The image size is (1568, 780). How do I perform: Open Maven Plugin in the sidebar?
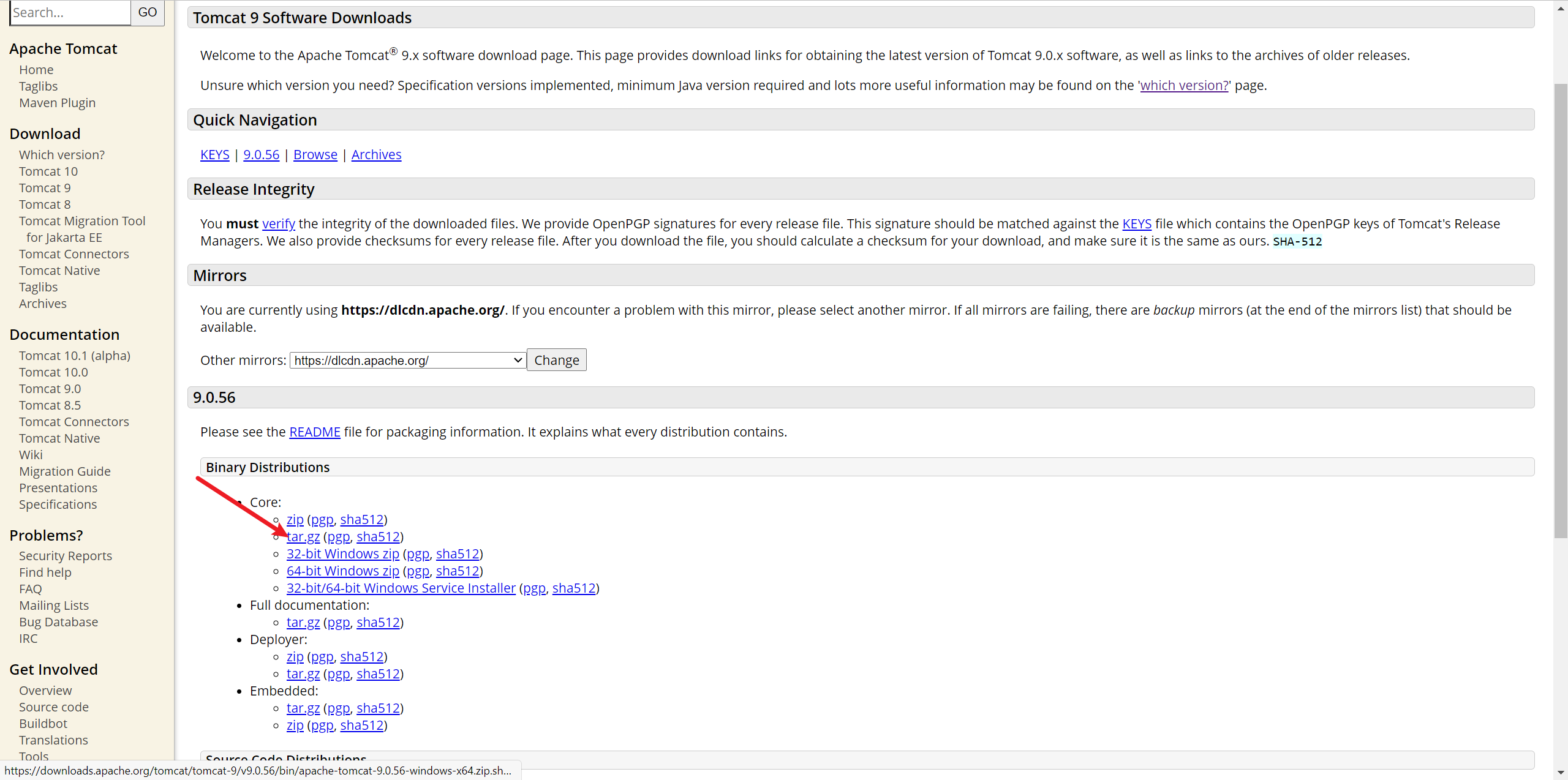[57, 103]
